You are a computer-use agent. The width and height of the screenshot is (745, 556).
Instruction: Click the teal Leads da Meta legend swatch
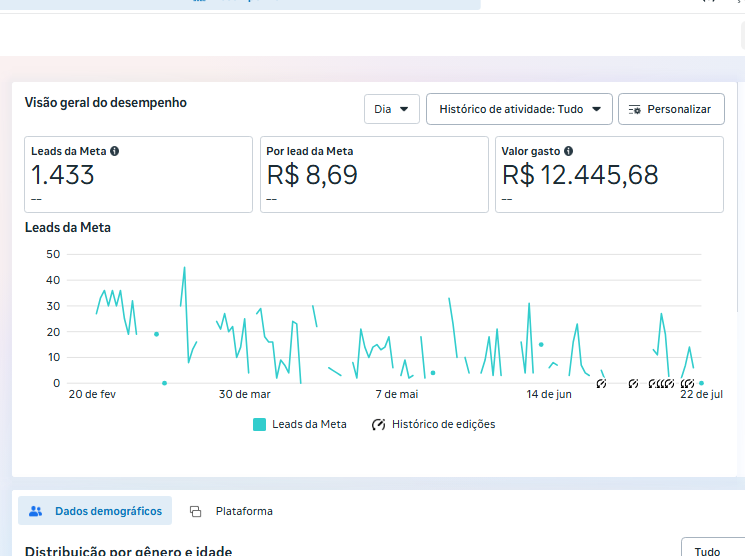259,424
